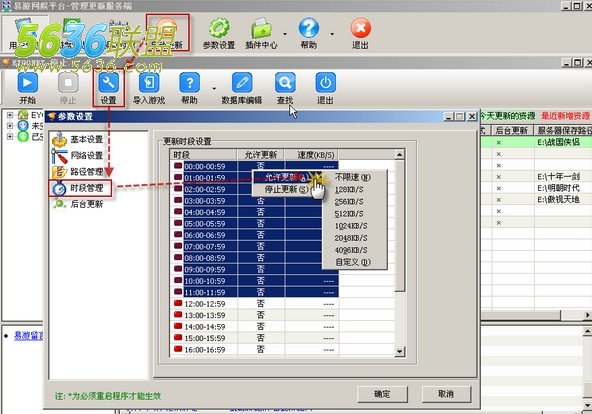The image size is (592, 414).
Task: Click the 开始 start play icon
Action: click(28, 83)
